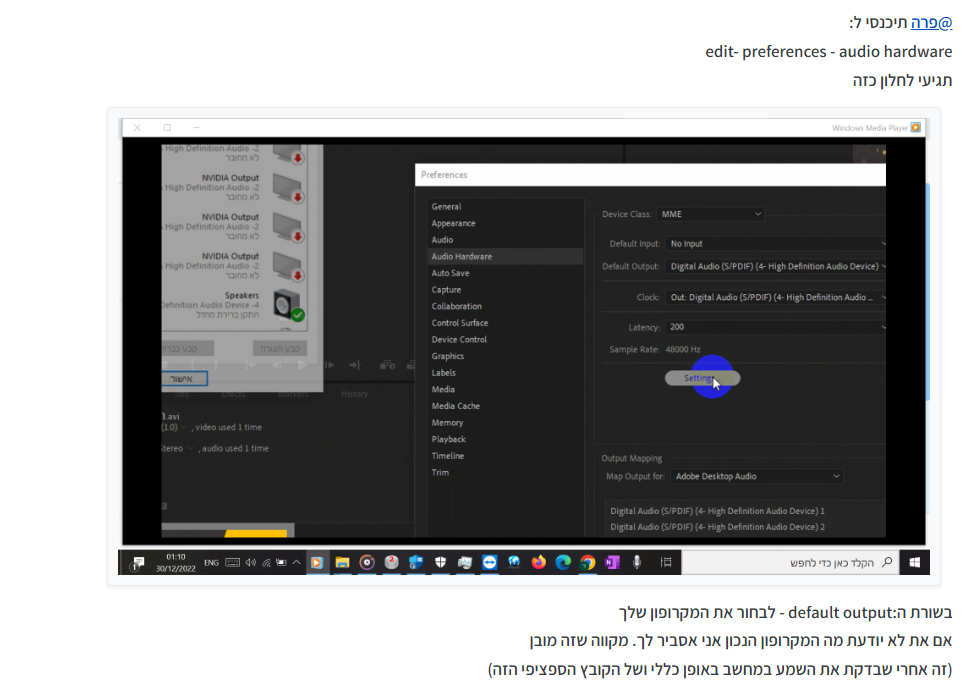Click the Preferences dialog title bar
The height and width of the screenshot is (691, 964).
pyautogui.click(x=650, y=175)
